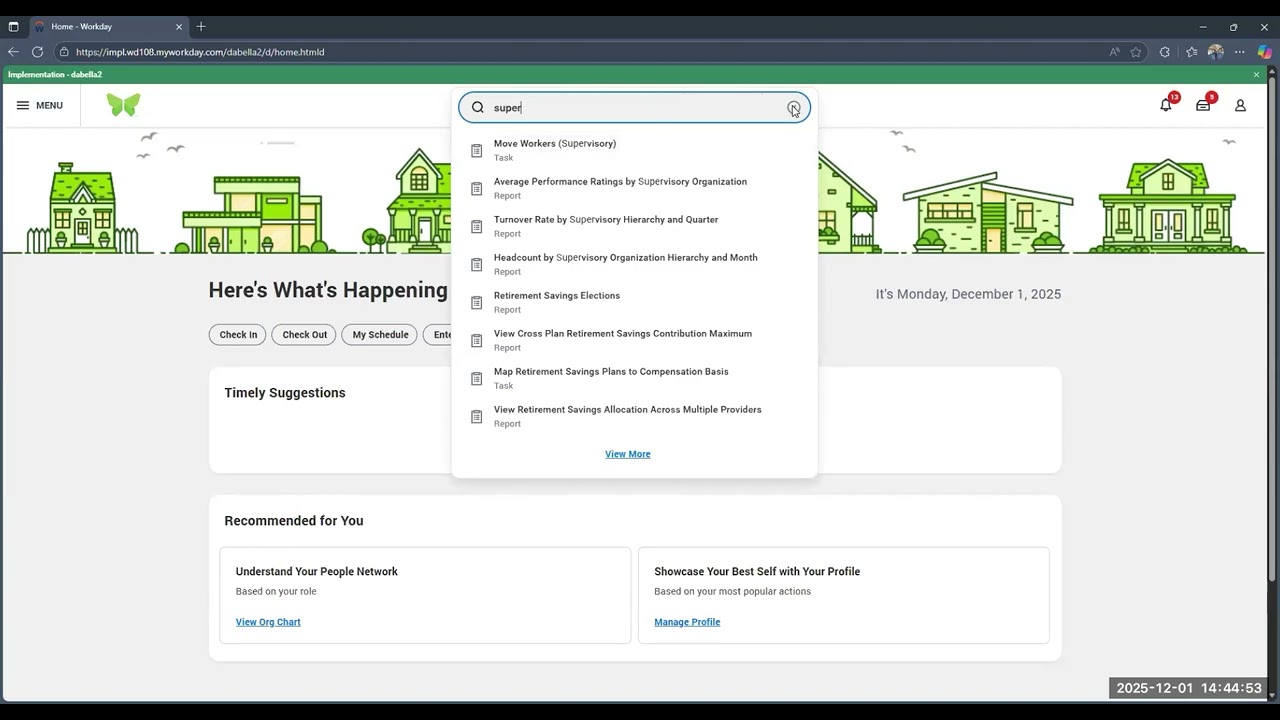This screenshot has height=720, width=1280.
Task: Click icon beside Move Workers (Supervisory)
Action: point(476,150)
